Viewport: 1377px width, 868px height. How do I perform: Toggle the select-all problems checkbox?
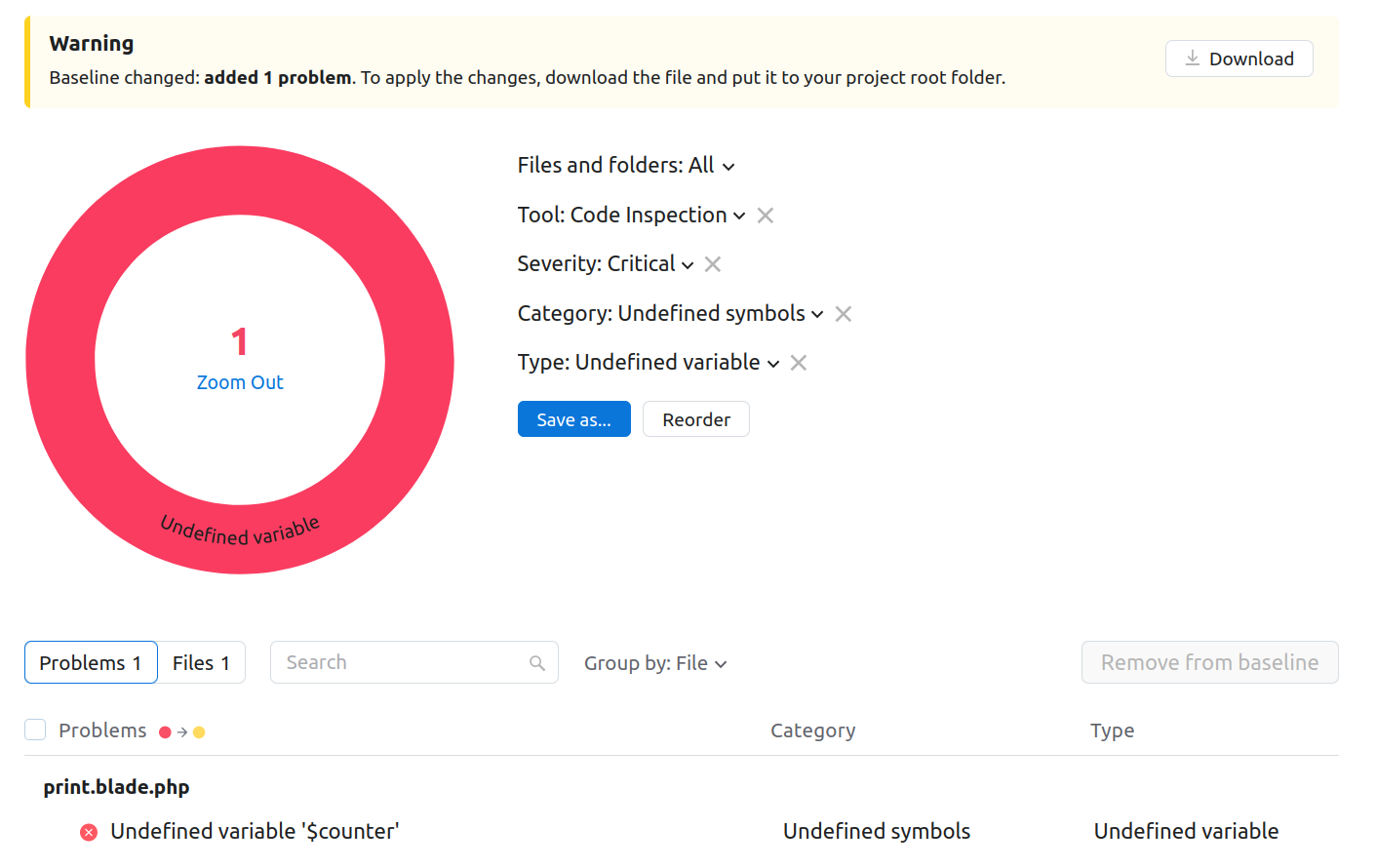pyautogui.click(x=34, y=729)
